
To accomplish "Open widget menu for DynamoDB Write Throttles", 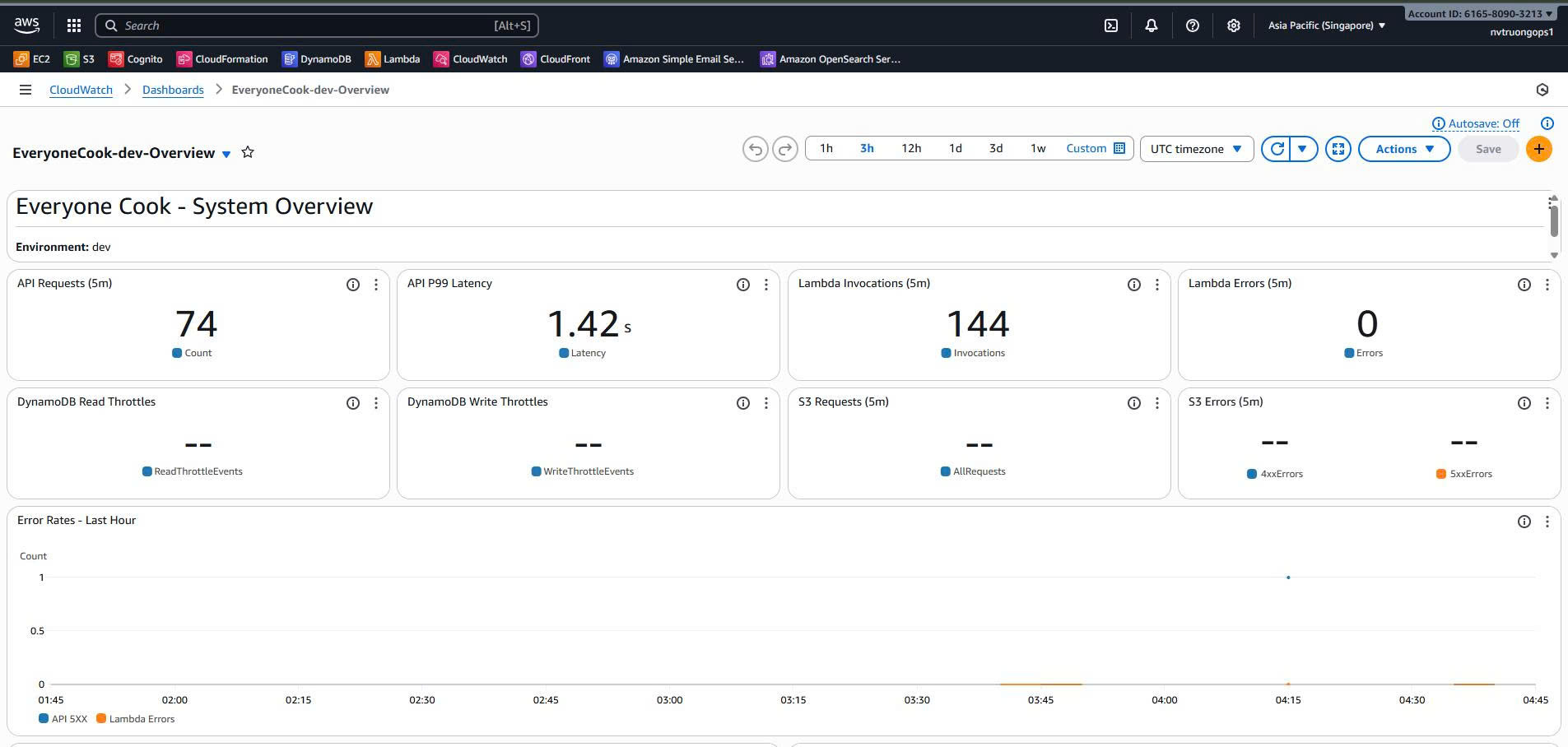I will pyautogui.click(x=766, y=403).
